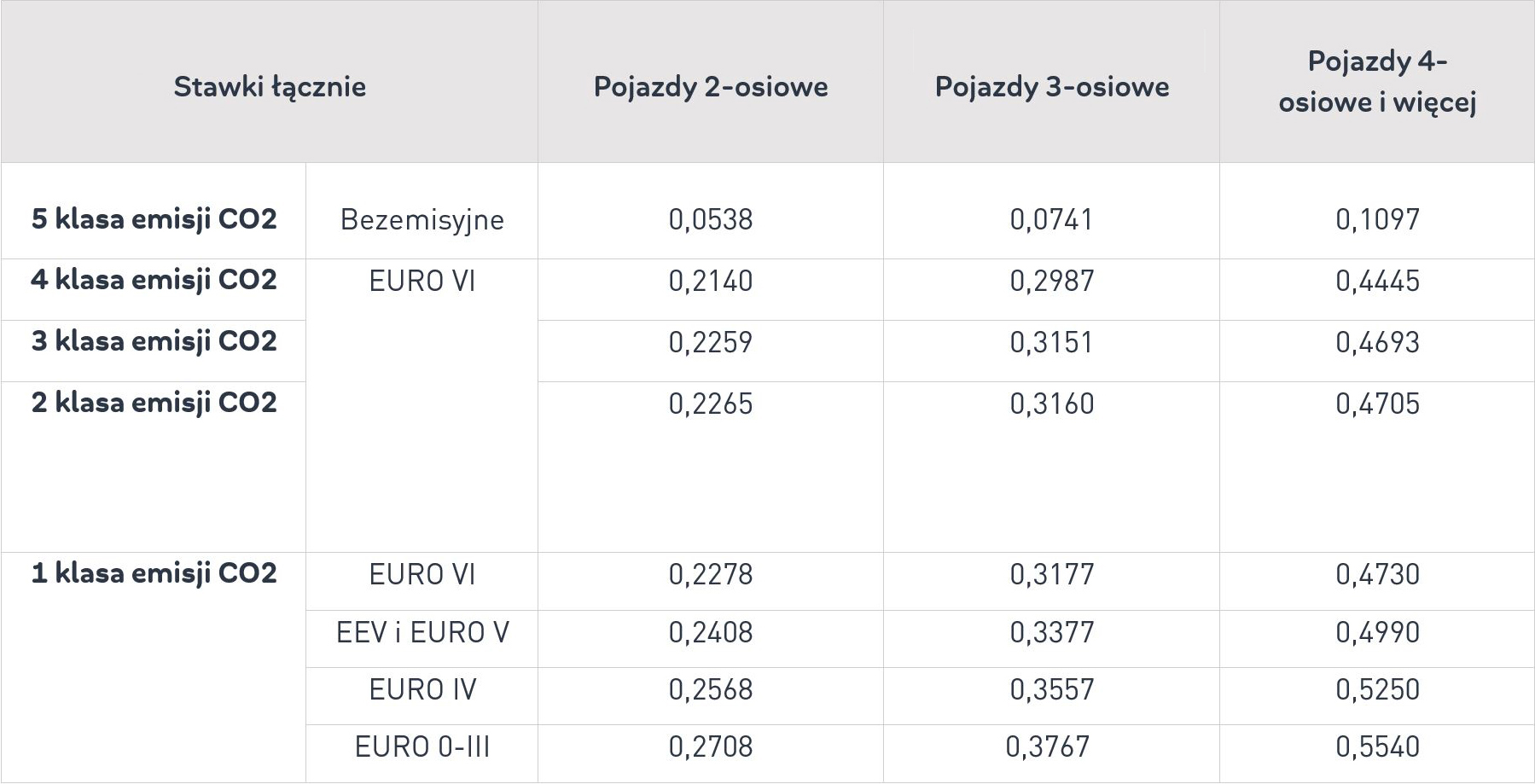
Task: Click the '5 klasa emisji CO2' row label
Action: (x=154, y=219)
